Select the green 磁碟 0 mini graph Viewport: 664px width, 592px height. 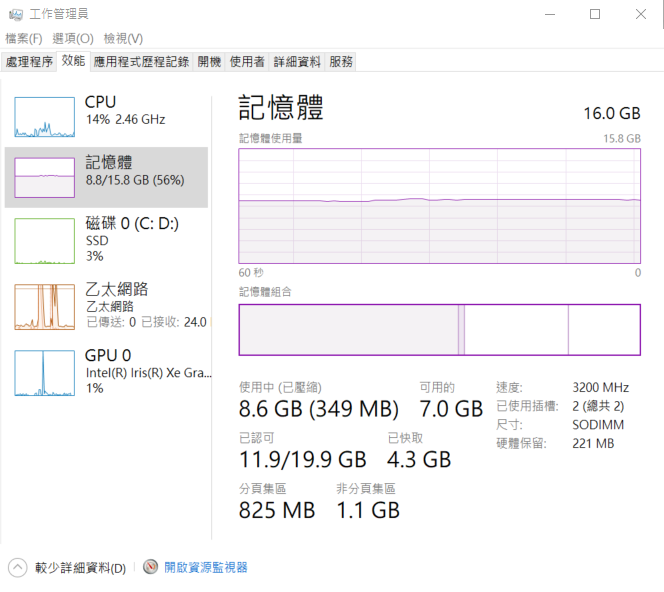tap(44, 241)
